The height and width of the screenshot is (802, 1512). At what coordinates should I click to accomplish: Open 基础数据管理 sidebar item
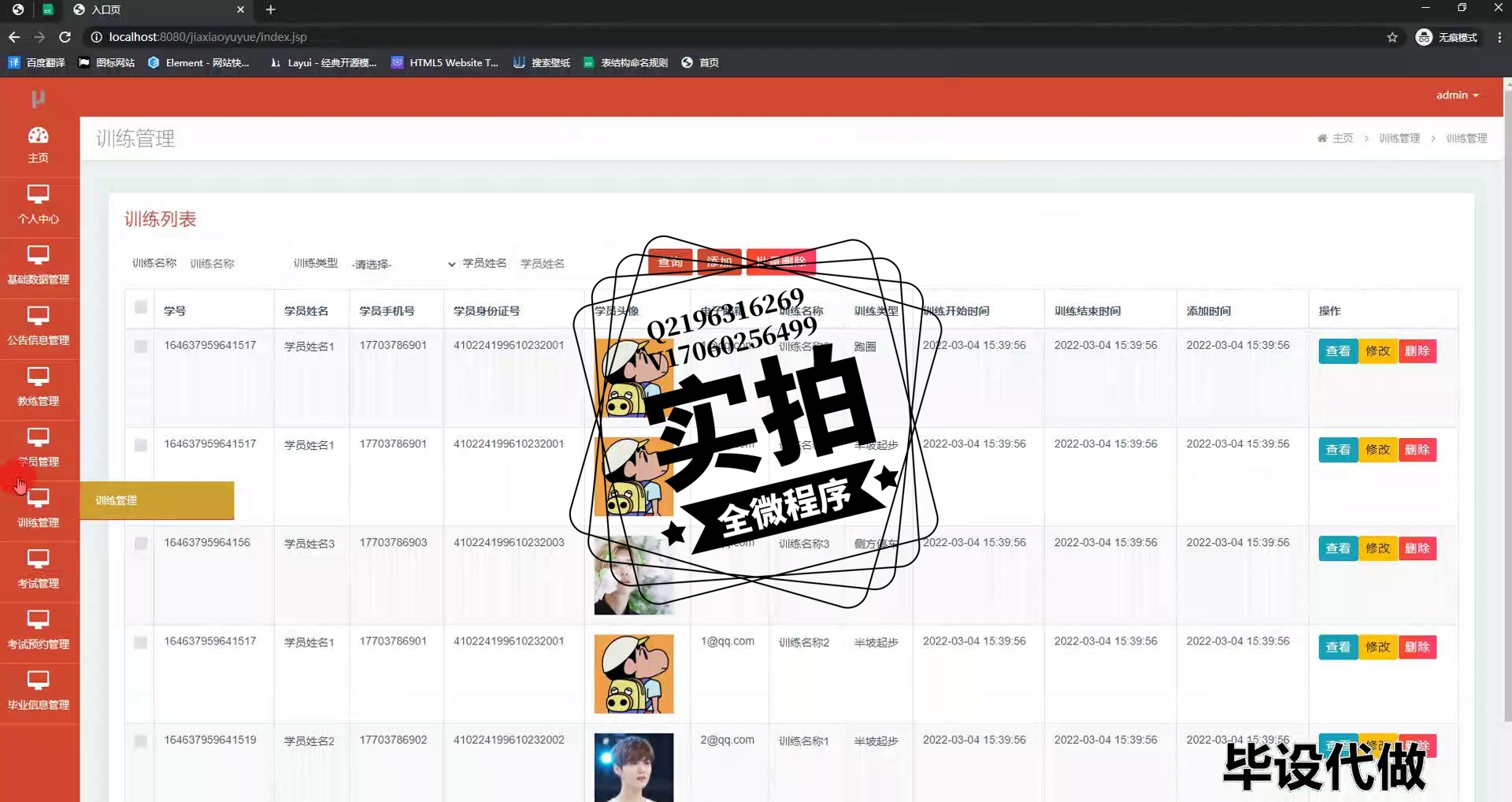click(x=39, y=267)
